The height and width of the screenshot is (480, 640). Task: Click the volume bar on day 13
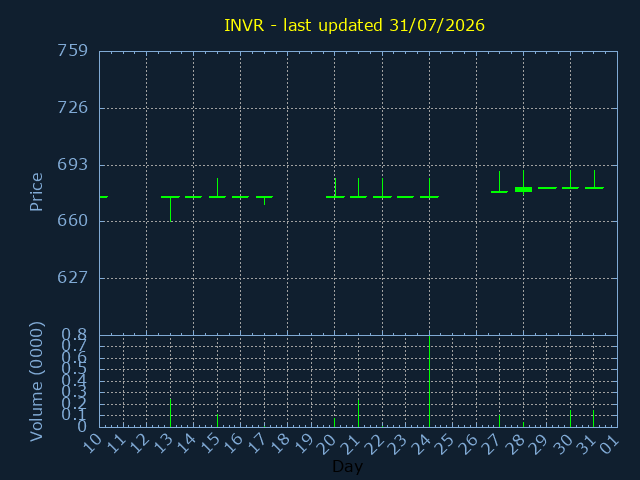point(171,413)
